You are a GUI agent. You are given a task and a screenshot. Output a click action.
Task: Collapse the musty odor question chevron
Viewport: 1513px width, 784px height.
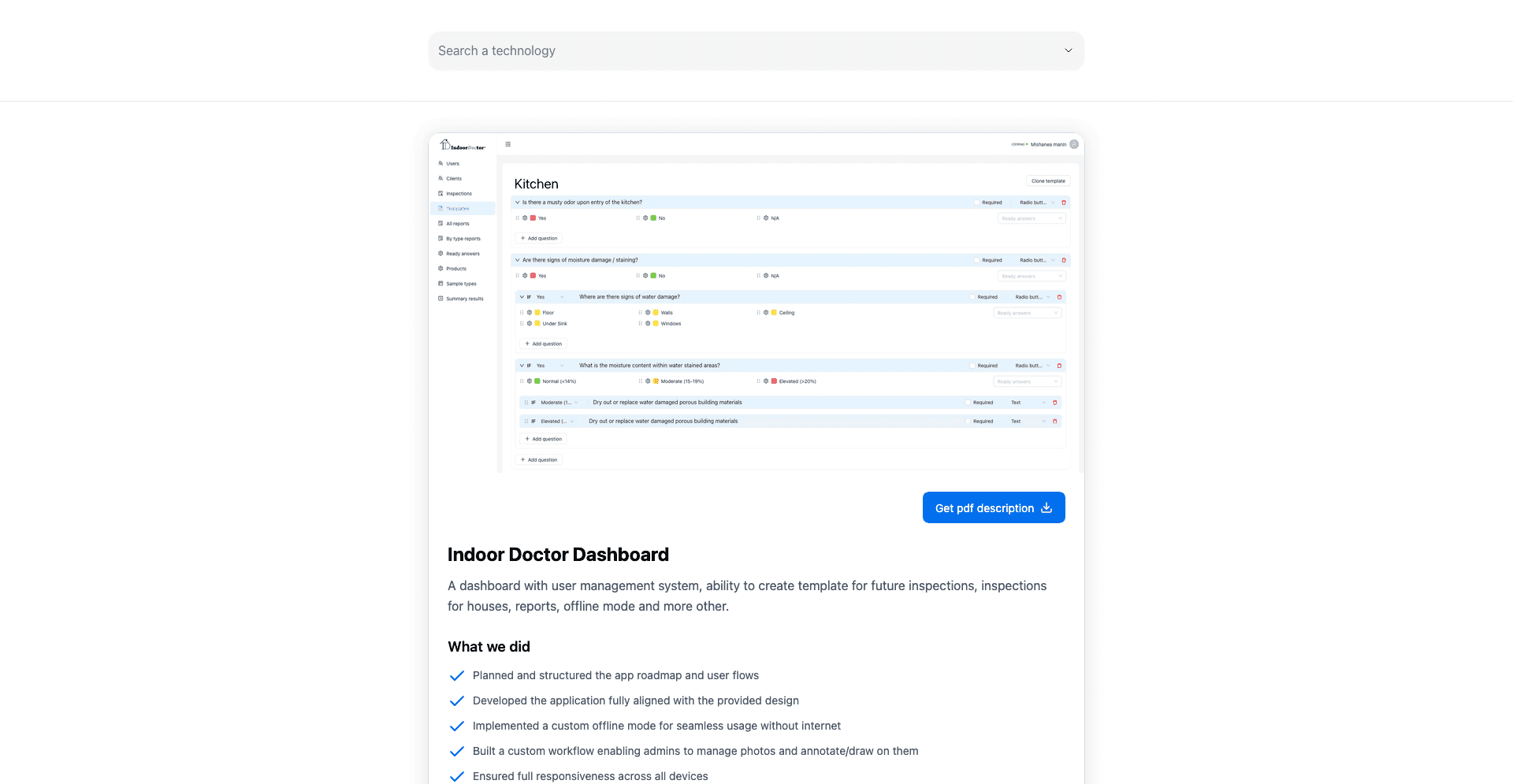pos(518,203)
